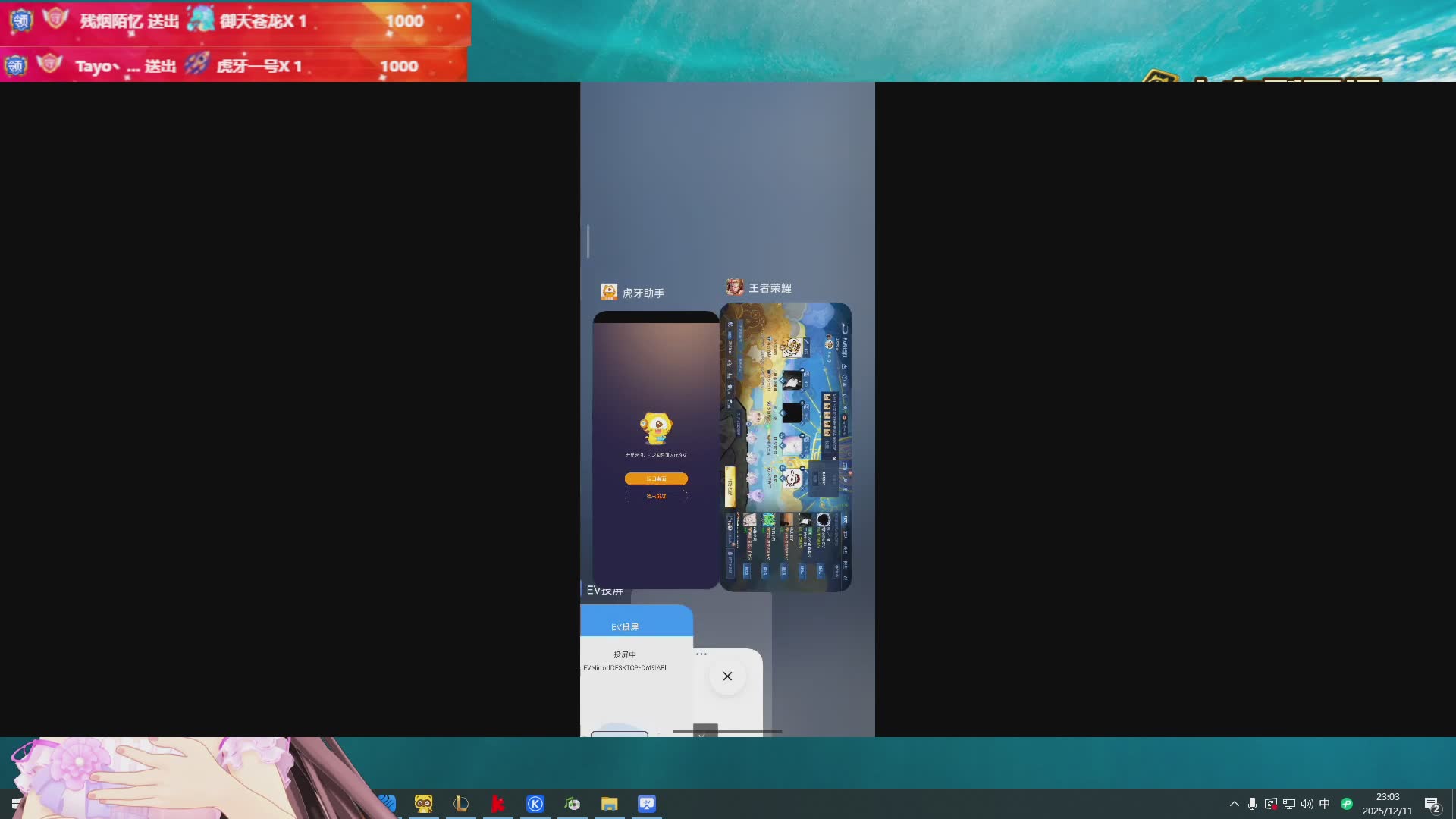Switch the 中 input method indicator
The width and height of the screenshot is (1456, 819).
1325,804
